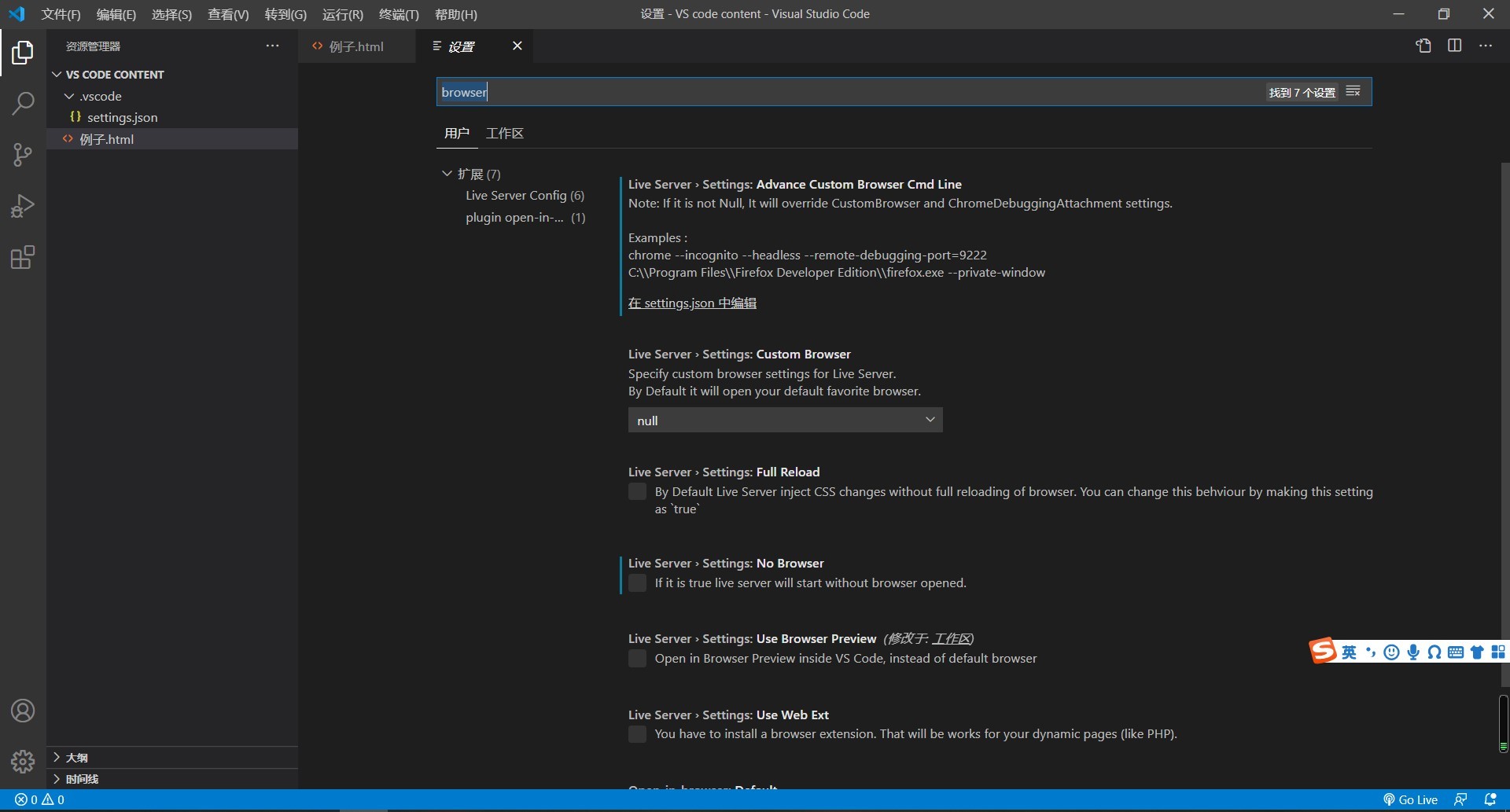The image size is (1510, 812).
Task: Open Source Control view
Action: point(23,155)
